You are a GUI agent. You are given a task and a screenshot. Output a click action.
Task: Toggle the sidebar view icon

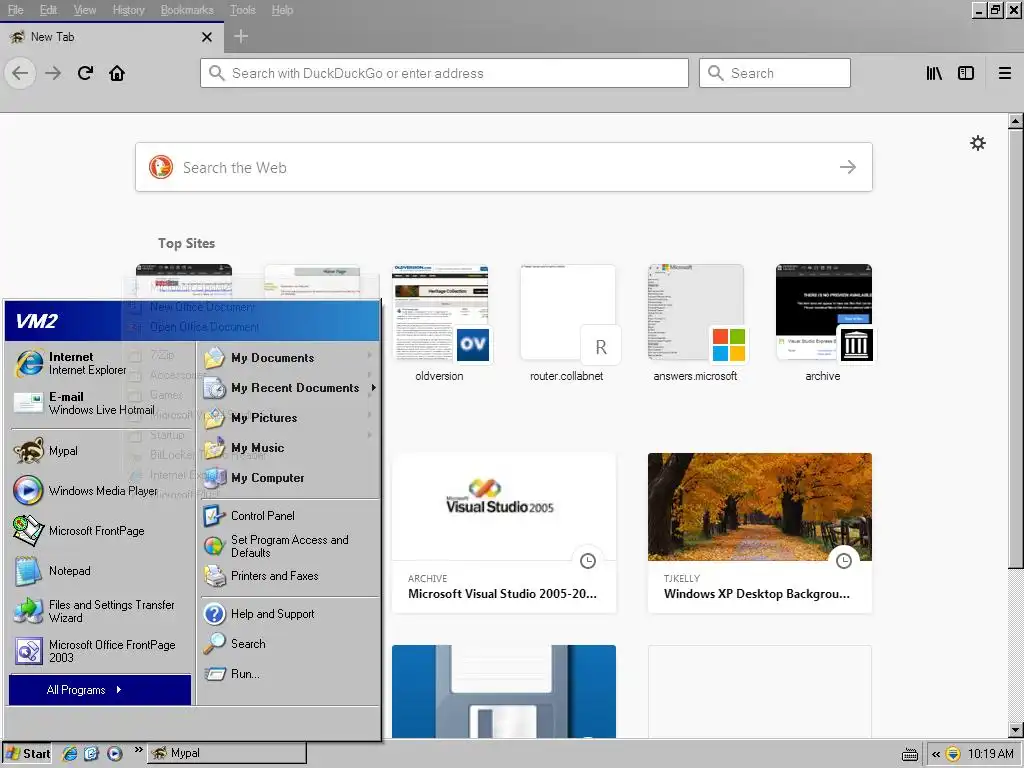pyautogui.click(x=966, y=73)
